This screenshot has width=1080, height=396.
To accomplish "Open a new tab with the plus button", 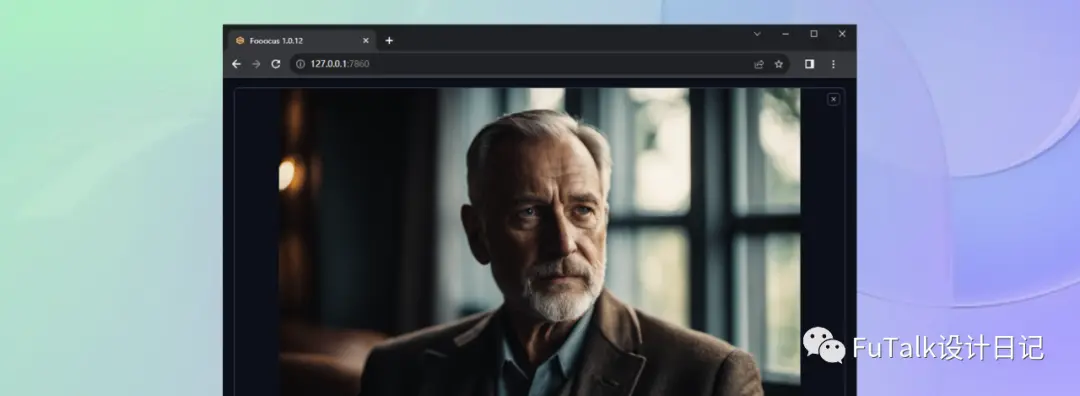I will pos(389,41).
